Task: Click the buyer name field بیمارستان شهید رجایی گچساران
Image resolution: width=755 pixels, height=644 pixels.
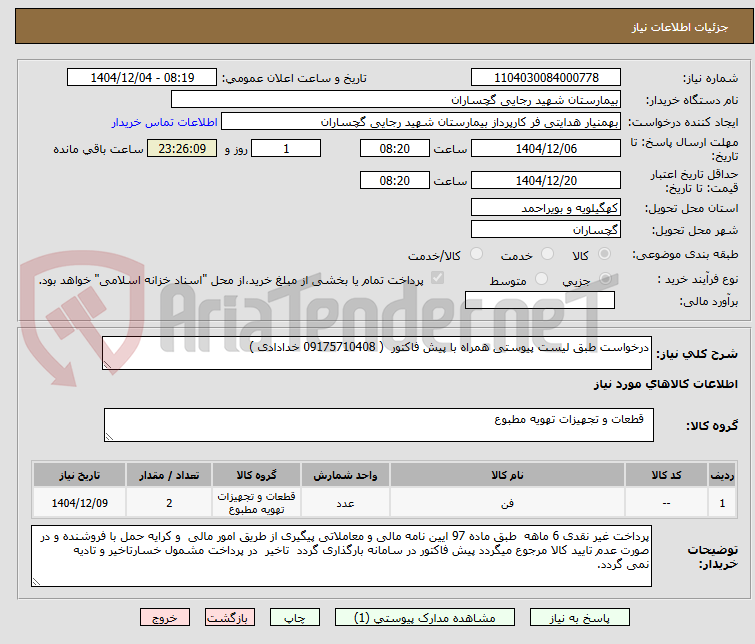Action: point(396,100)
